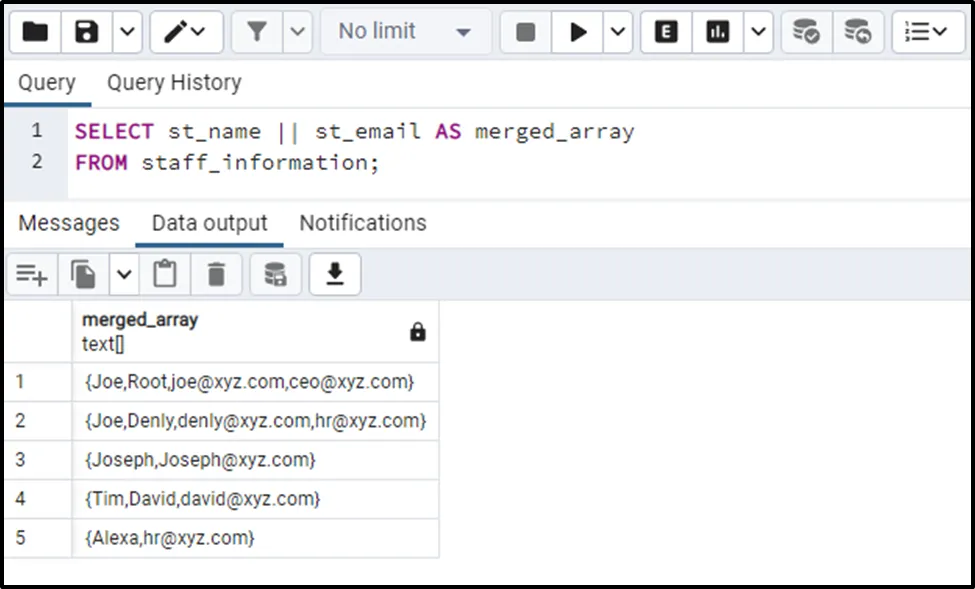Click the Add row icon
The height and width of the screenshot is (589, 975).
pyautogui.click(x=32, y=274)
